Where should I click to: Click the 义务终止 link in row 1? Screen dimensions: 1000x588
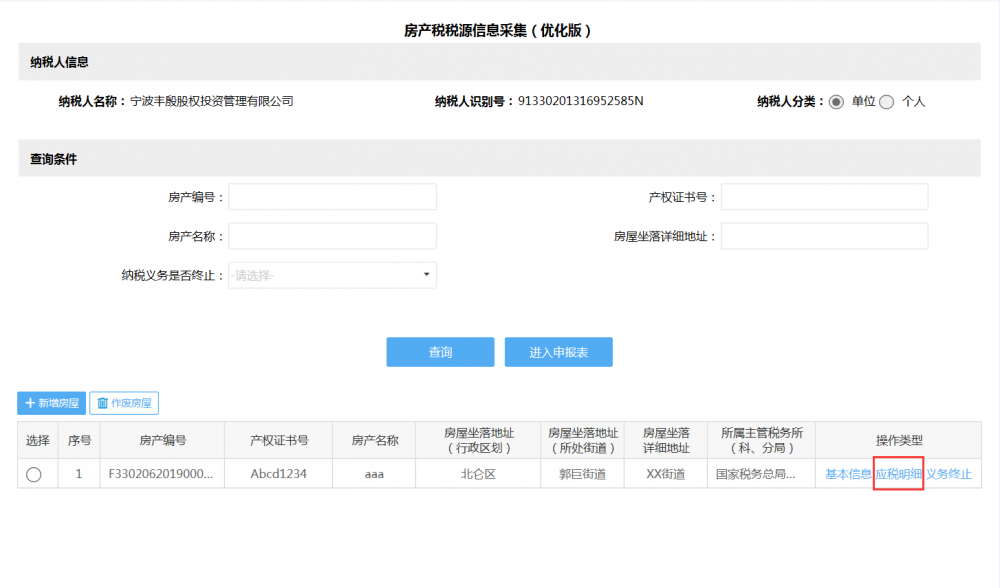[949, 474]
